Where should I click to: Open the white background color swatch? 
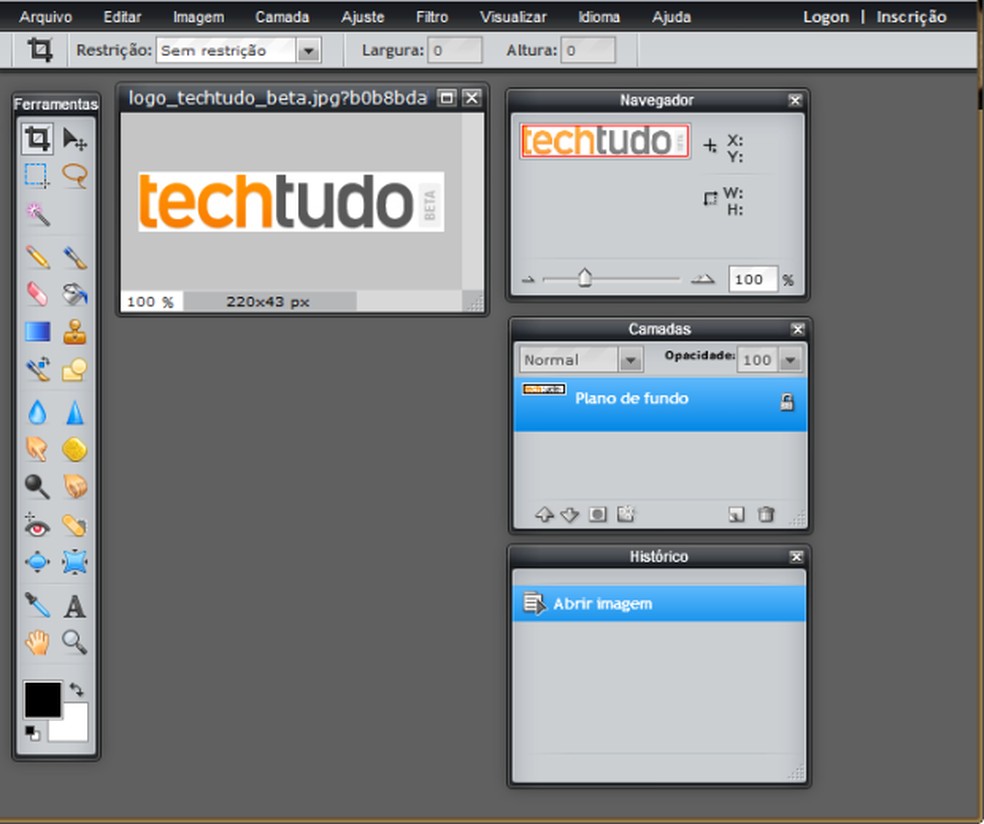pyautogui.click(x=73, y=728)
